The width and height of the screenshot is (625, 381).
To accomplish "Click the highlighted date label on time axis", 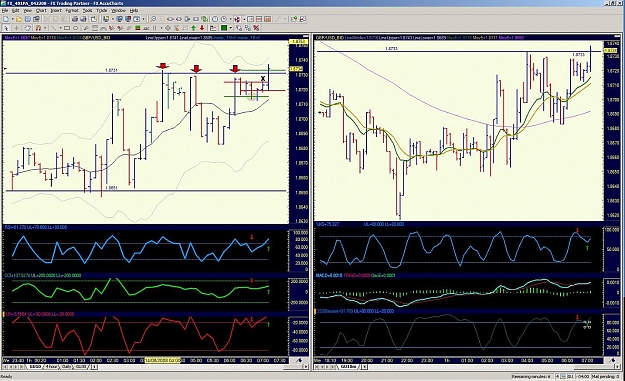I will [162, 360].
